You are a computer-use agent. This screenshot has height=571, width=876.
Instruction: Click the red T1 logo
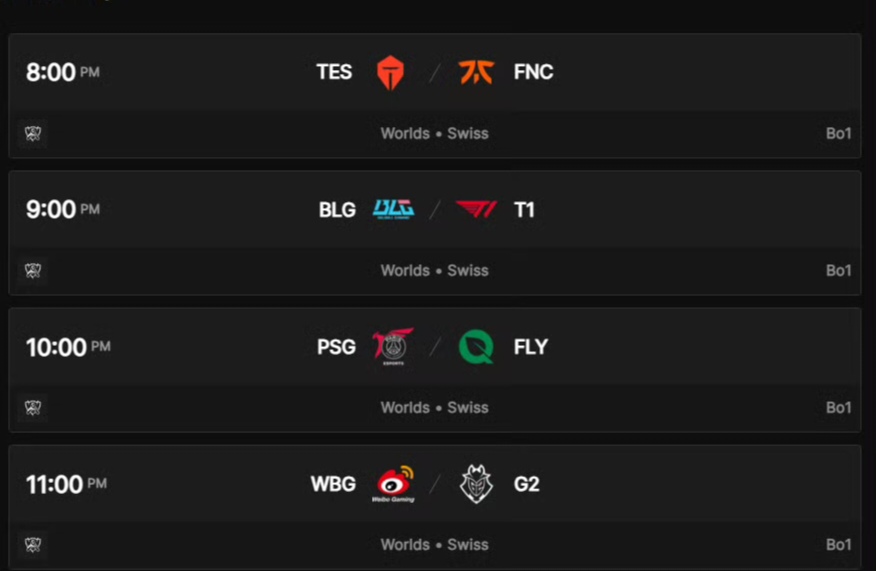click(x=476, y=209)
